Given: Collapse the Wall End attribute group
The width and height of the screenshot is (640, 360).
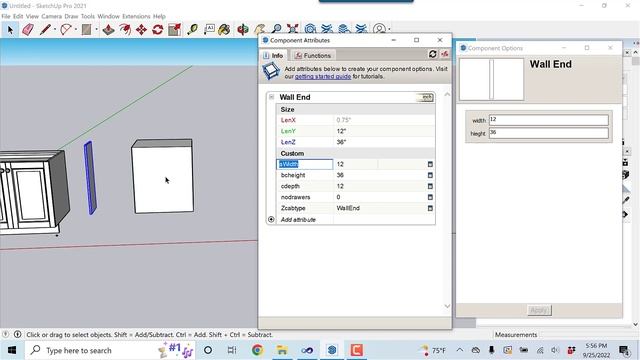Looking at the screenshot, I should [271, 97].
